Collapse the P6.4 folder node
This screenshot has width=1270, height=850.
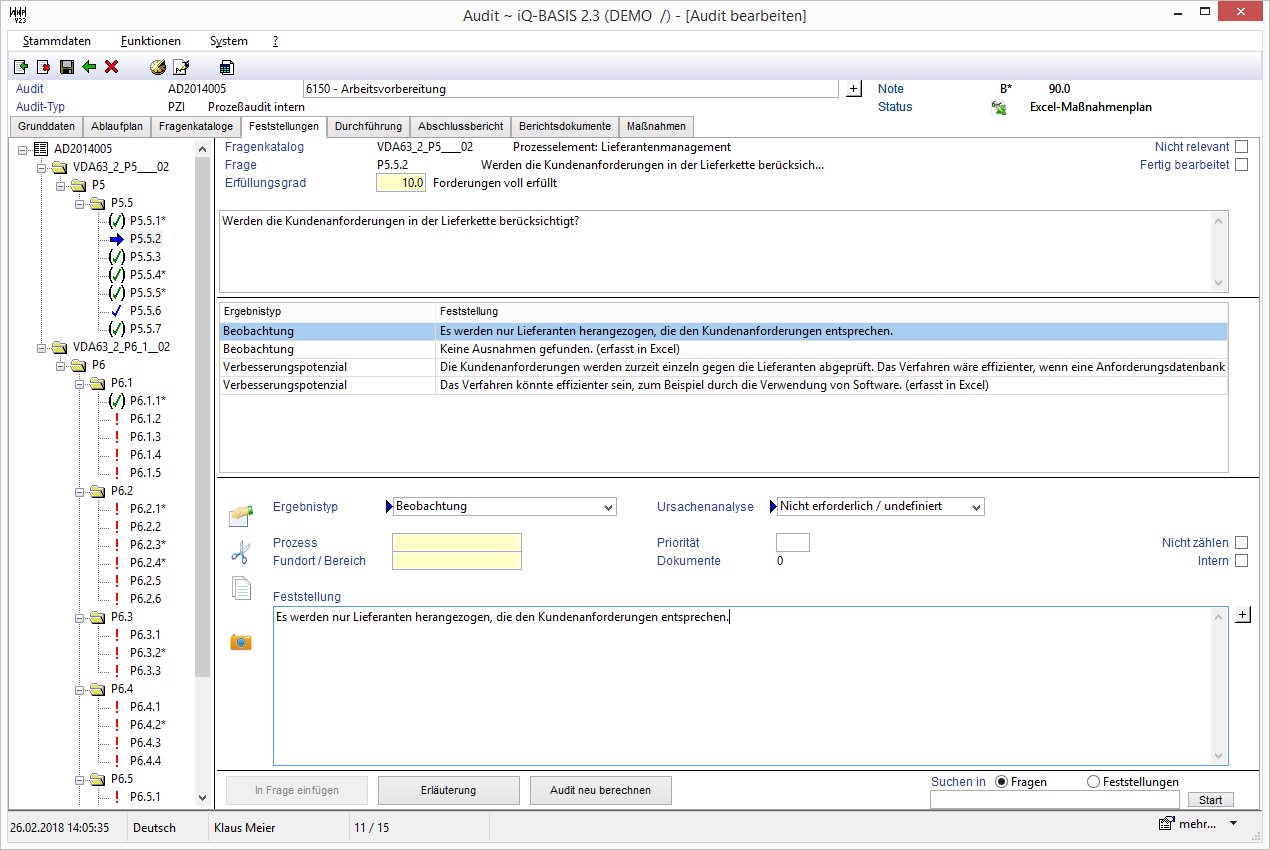click(x=79, y=689)
